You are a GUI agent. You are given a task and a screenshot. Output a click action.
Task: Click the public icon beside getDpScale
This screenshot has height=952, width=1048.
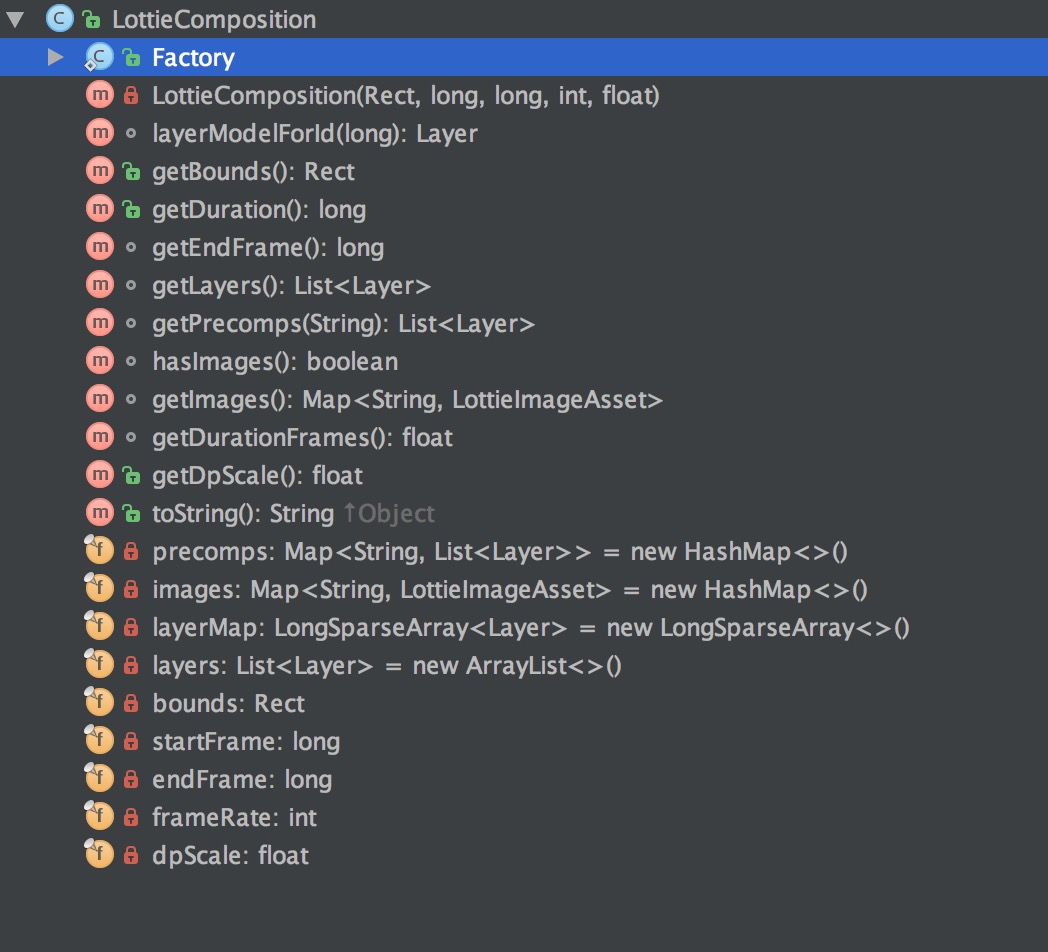[x=131, y=475]
